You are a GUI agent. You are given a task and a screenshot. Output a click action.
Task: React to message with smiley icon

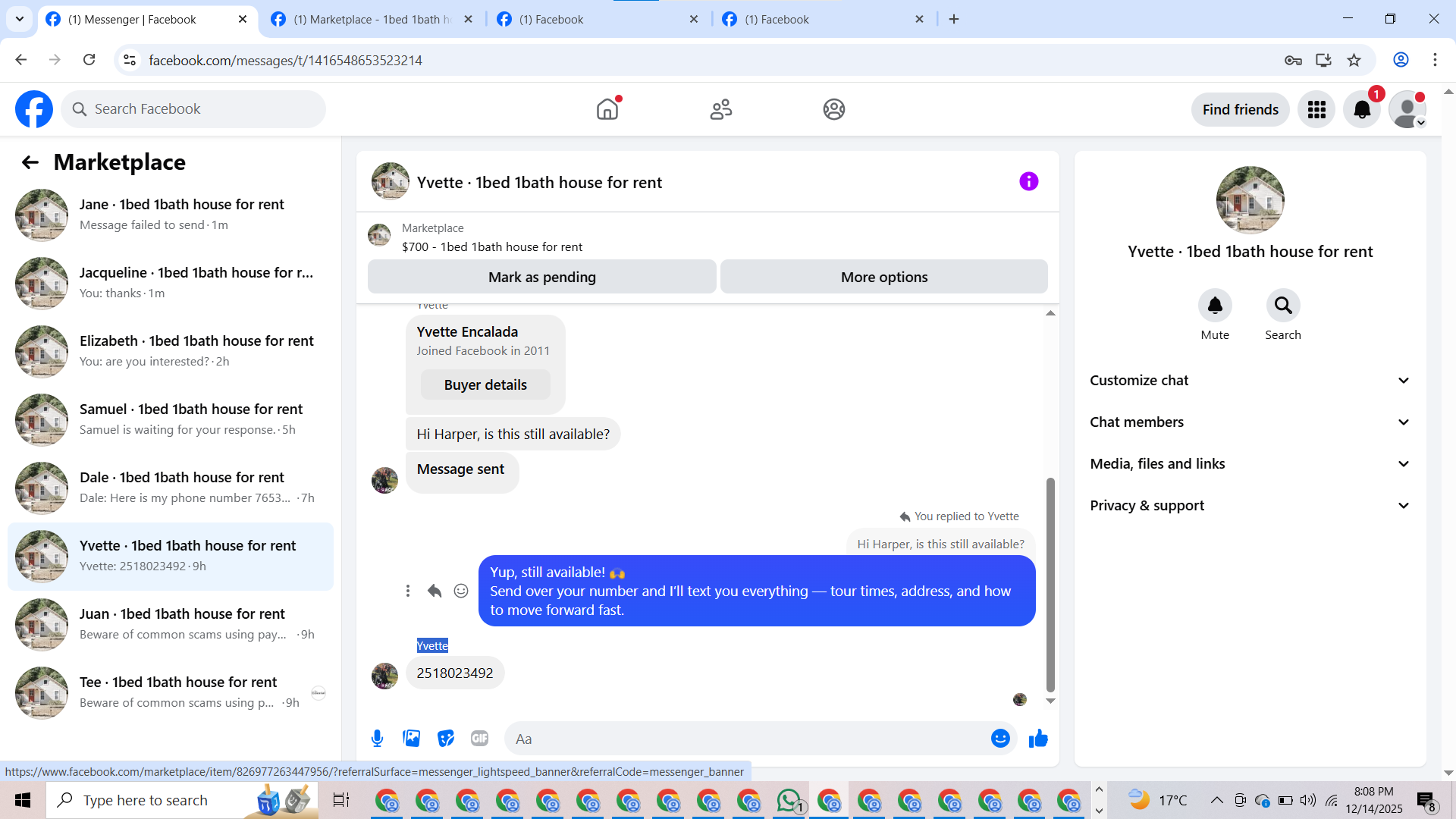(x=461, y=591)
